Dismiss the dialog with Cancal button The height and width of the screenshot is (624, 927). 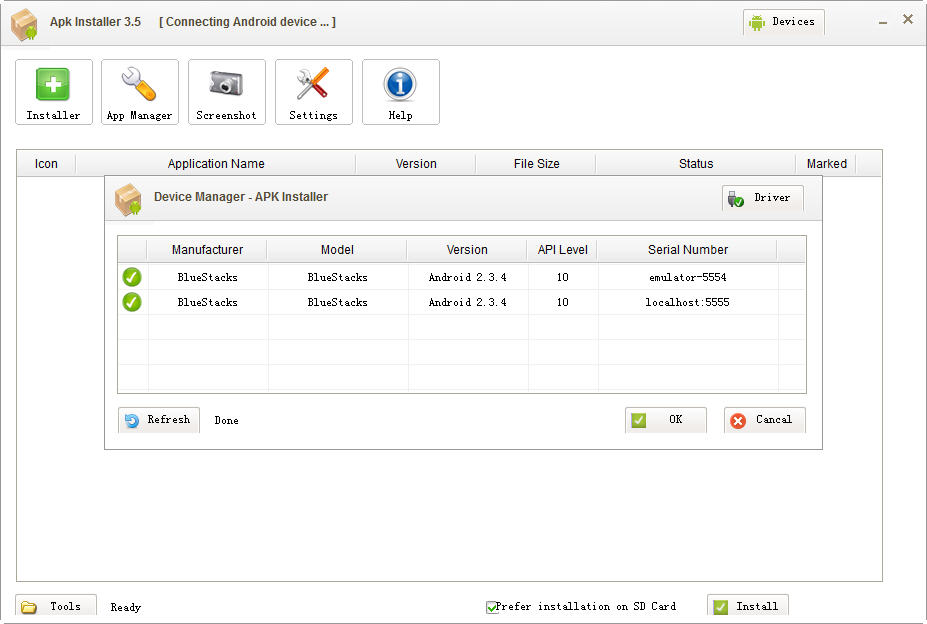click(x=764, y=420)
